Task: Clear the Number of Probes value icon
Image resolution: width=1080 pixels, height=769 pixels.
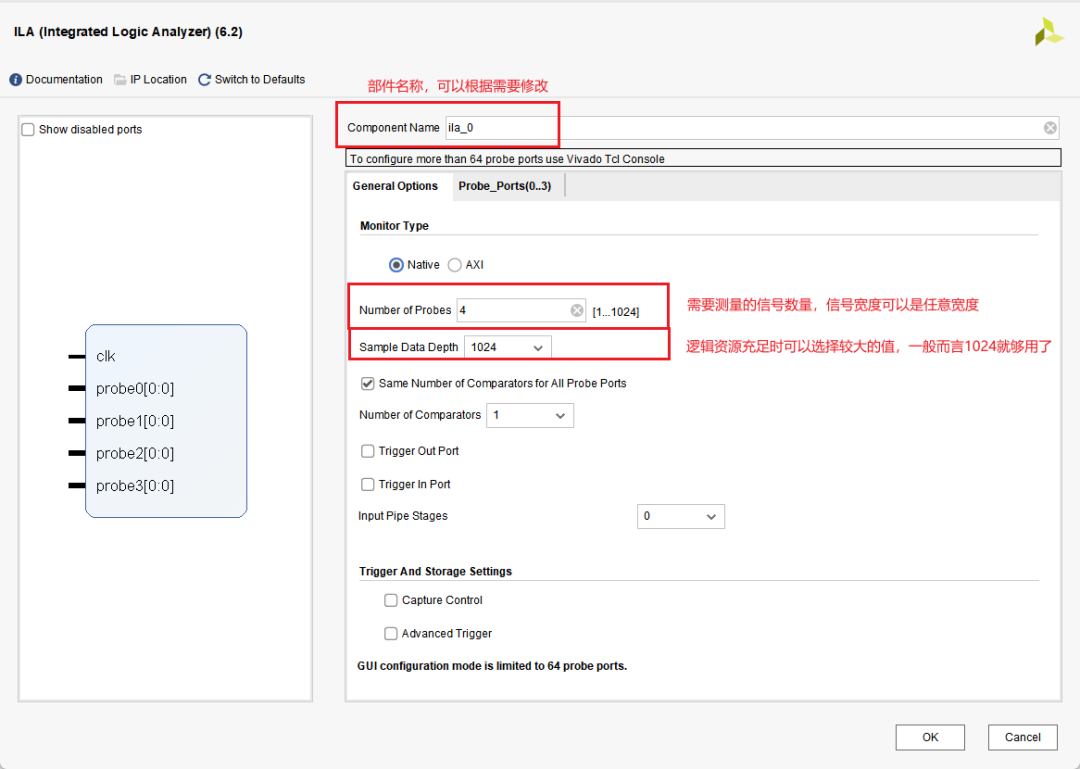Action: [x=577, y=311]
